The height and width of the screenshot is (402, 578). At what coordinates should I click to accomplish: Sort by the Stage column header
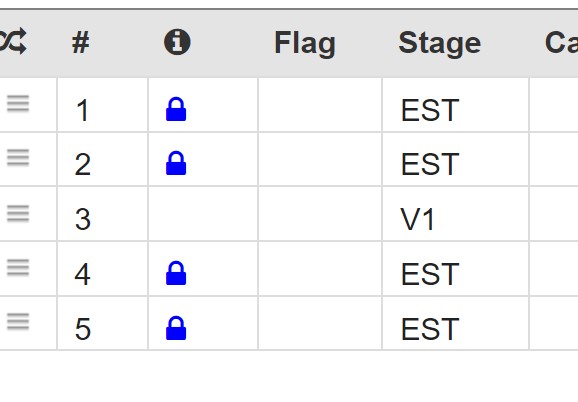(x=440, y=43)
